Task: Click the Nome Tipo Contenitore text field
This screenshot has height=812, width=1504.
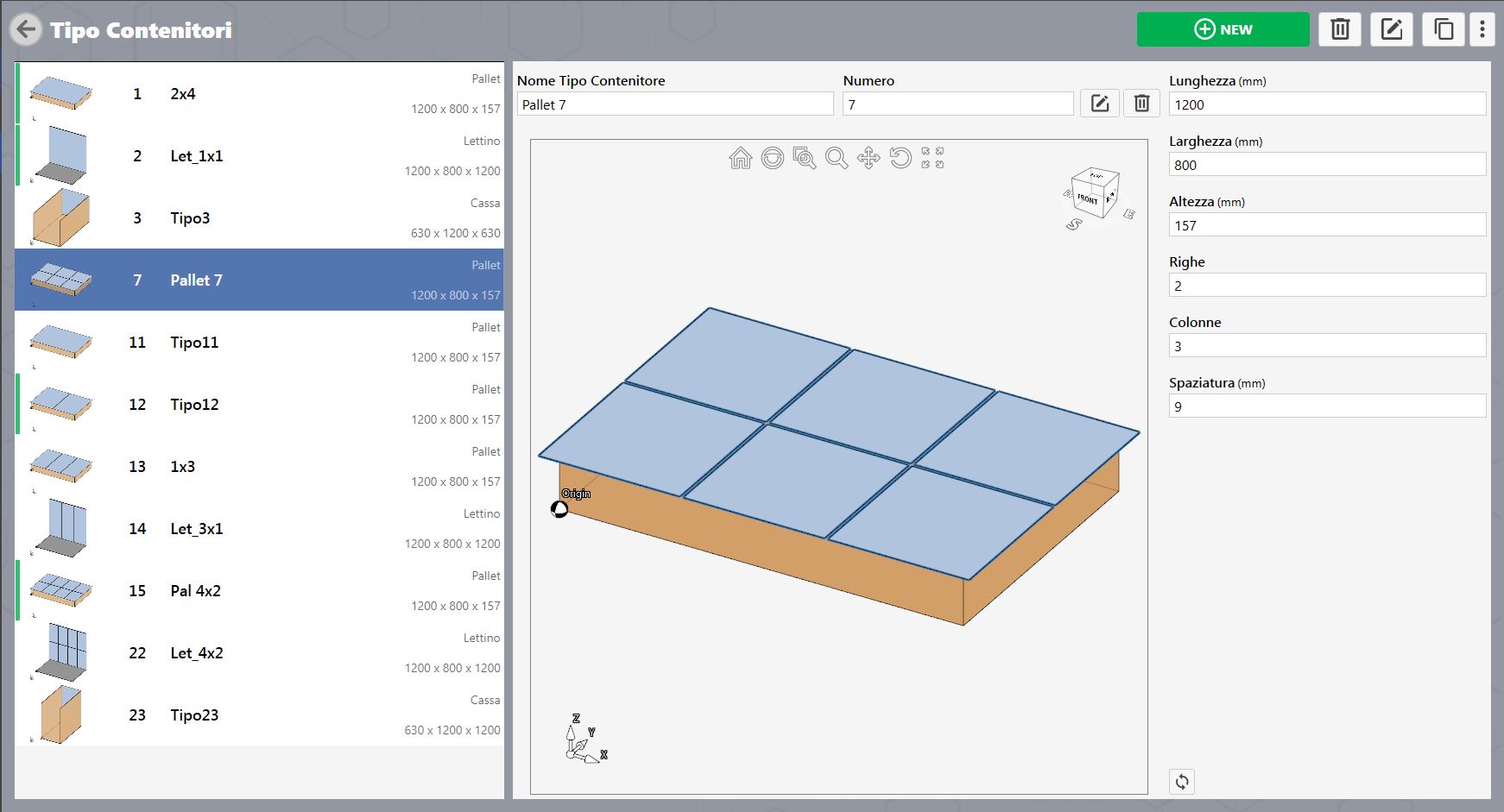Action: coord(675,104)
